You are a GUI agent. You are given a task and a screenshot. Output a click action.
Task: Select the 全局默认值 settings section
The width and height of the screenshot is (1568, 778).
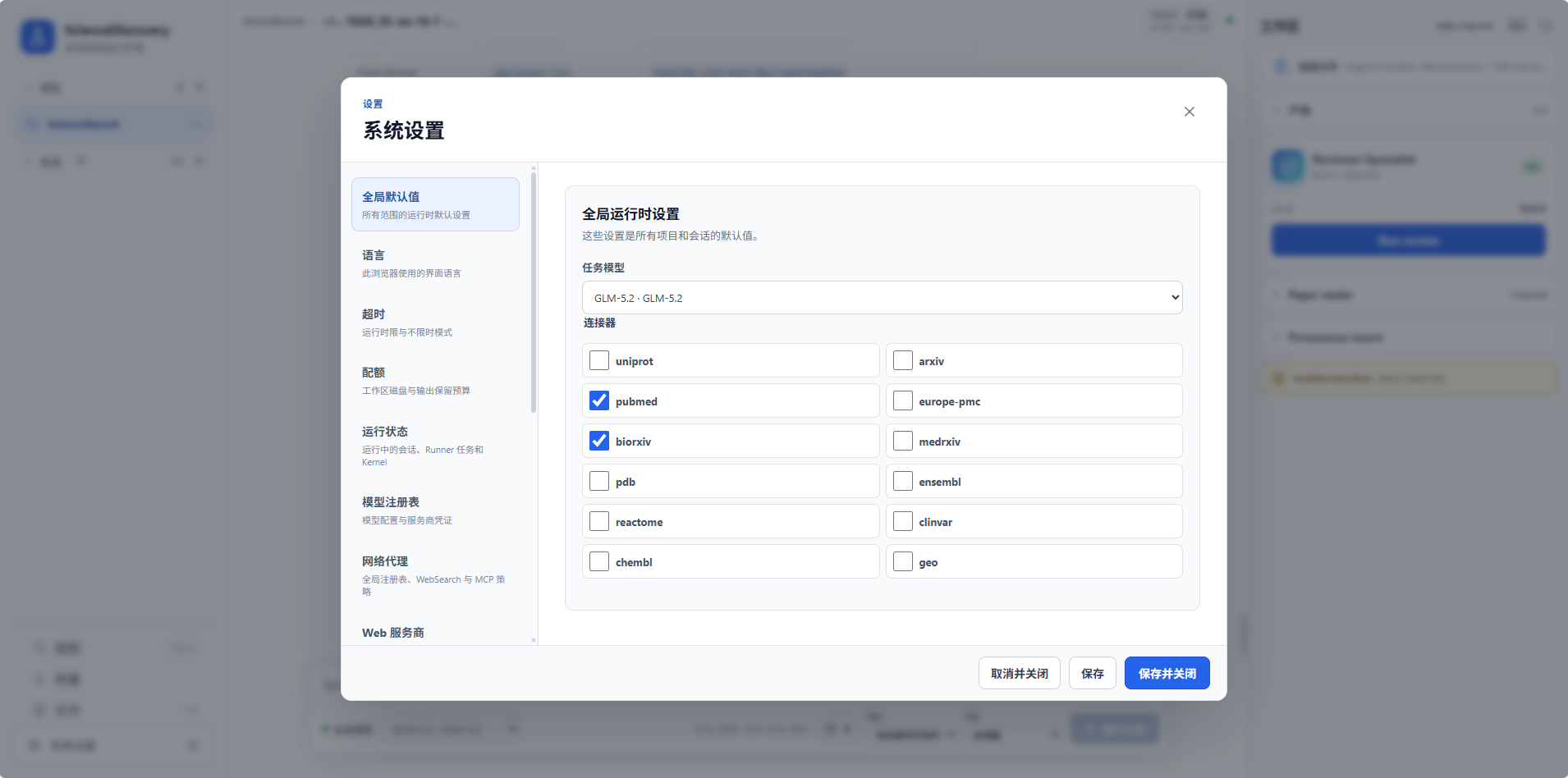[x=435, y=204]
